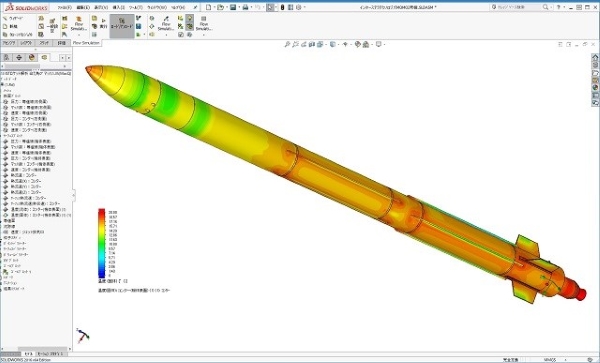
Task: Click the temperature color legend bar
Action: coord(101,243)
